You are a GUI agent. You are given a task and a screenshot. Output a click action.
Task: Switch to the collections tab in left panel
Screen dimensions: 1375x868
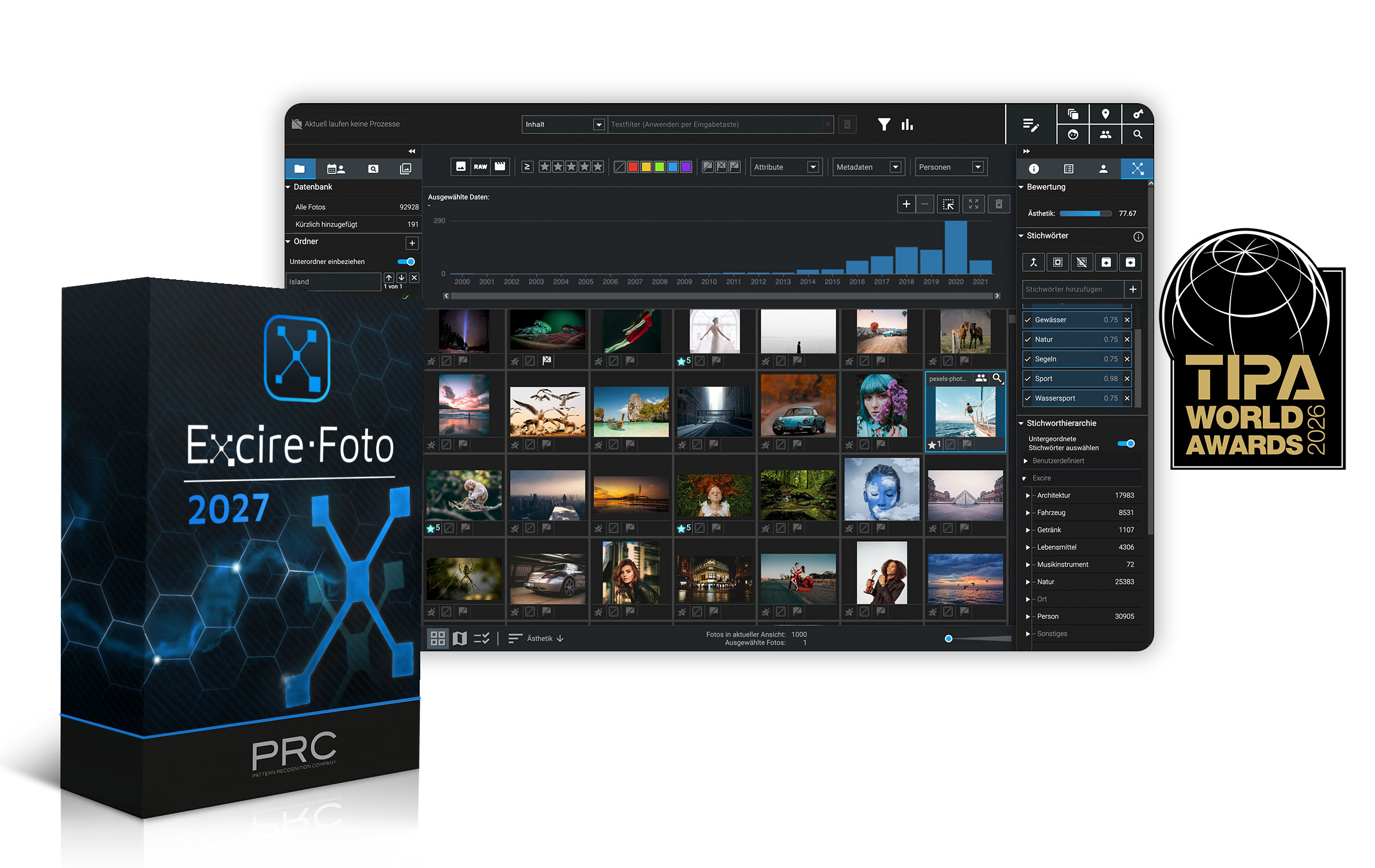(x=406, y=169)
